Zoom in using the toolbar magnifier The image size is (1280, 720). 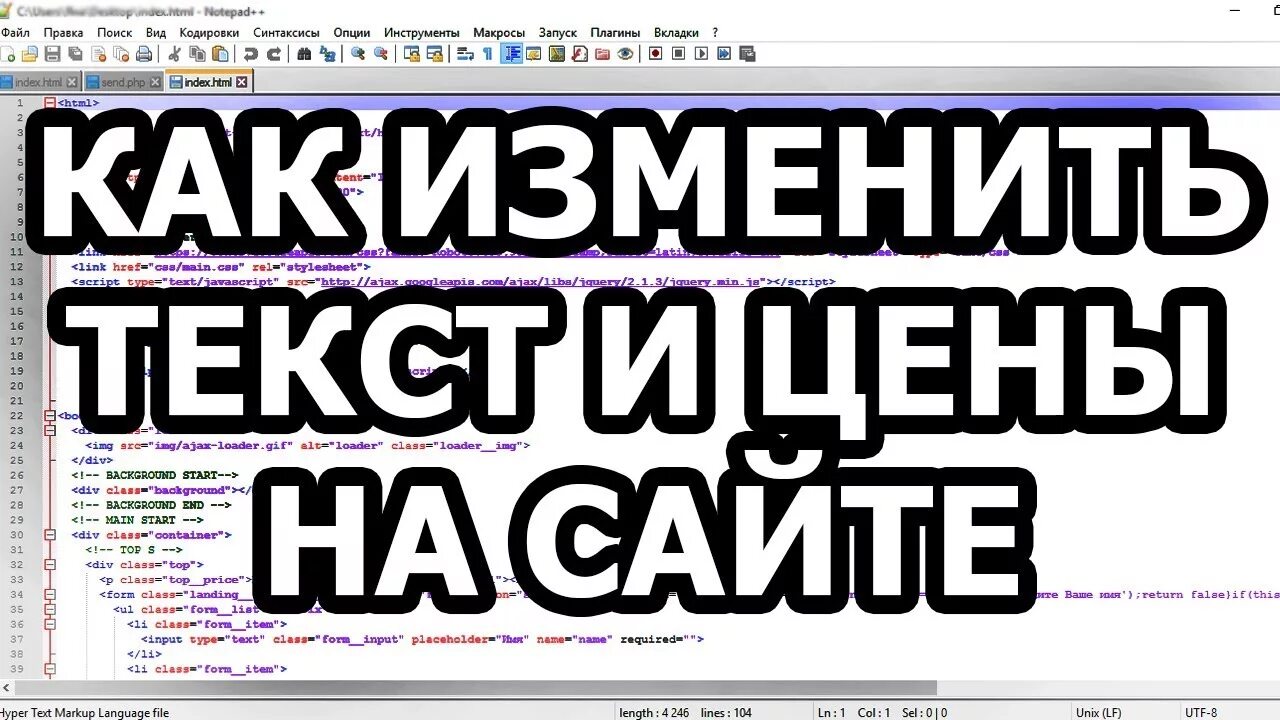coord(357,54)
